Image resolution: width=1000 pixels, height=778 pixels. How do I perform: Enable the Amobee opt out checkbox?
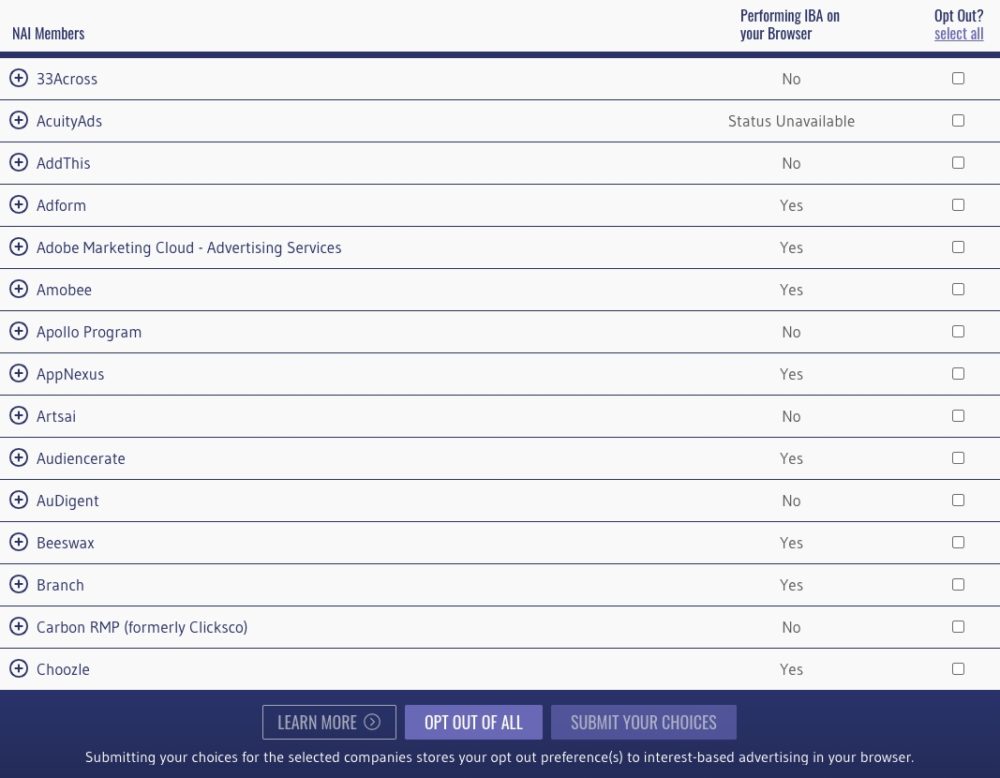(x=958, y=289)
